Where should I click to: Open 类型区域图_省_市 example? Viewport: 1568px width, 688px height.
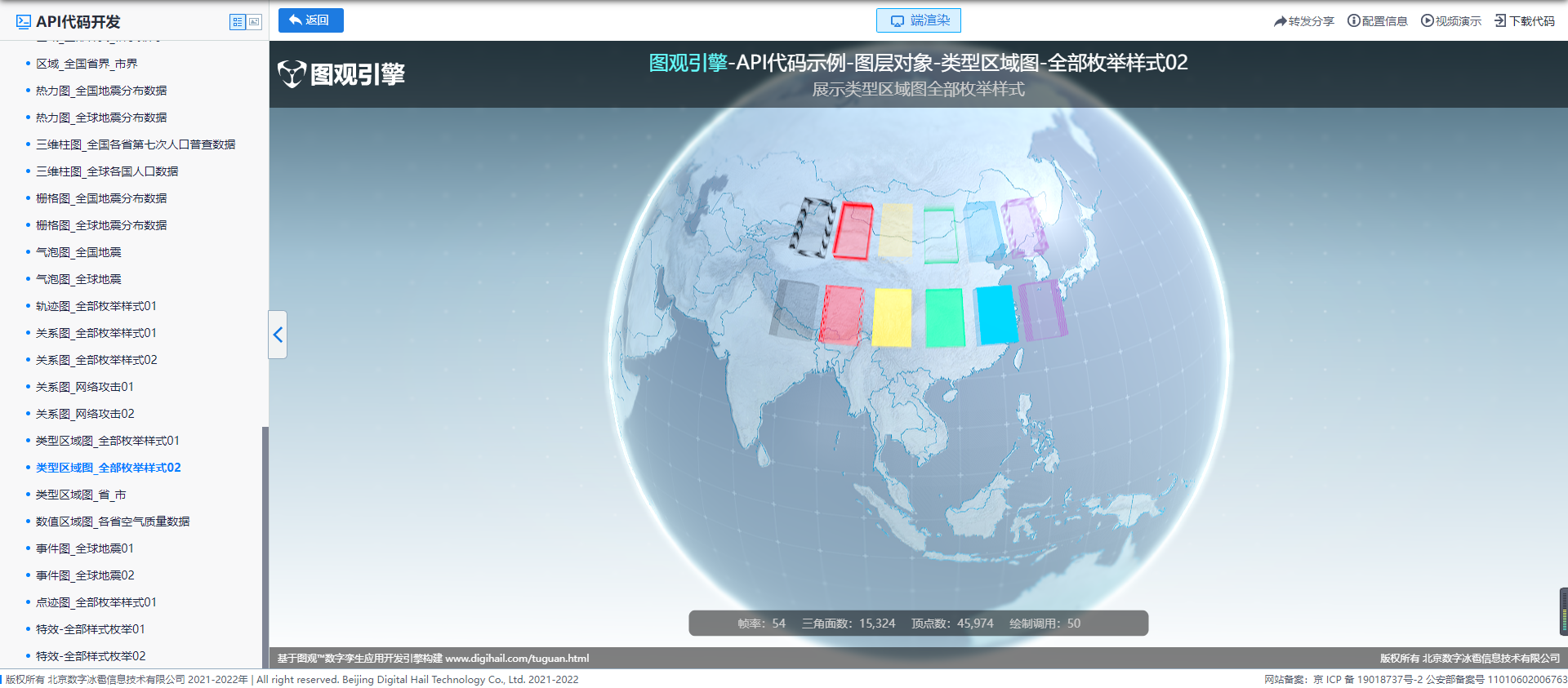click(x=81, y=495)
